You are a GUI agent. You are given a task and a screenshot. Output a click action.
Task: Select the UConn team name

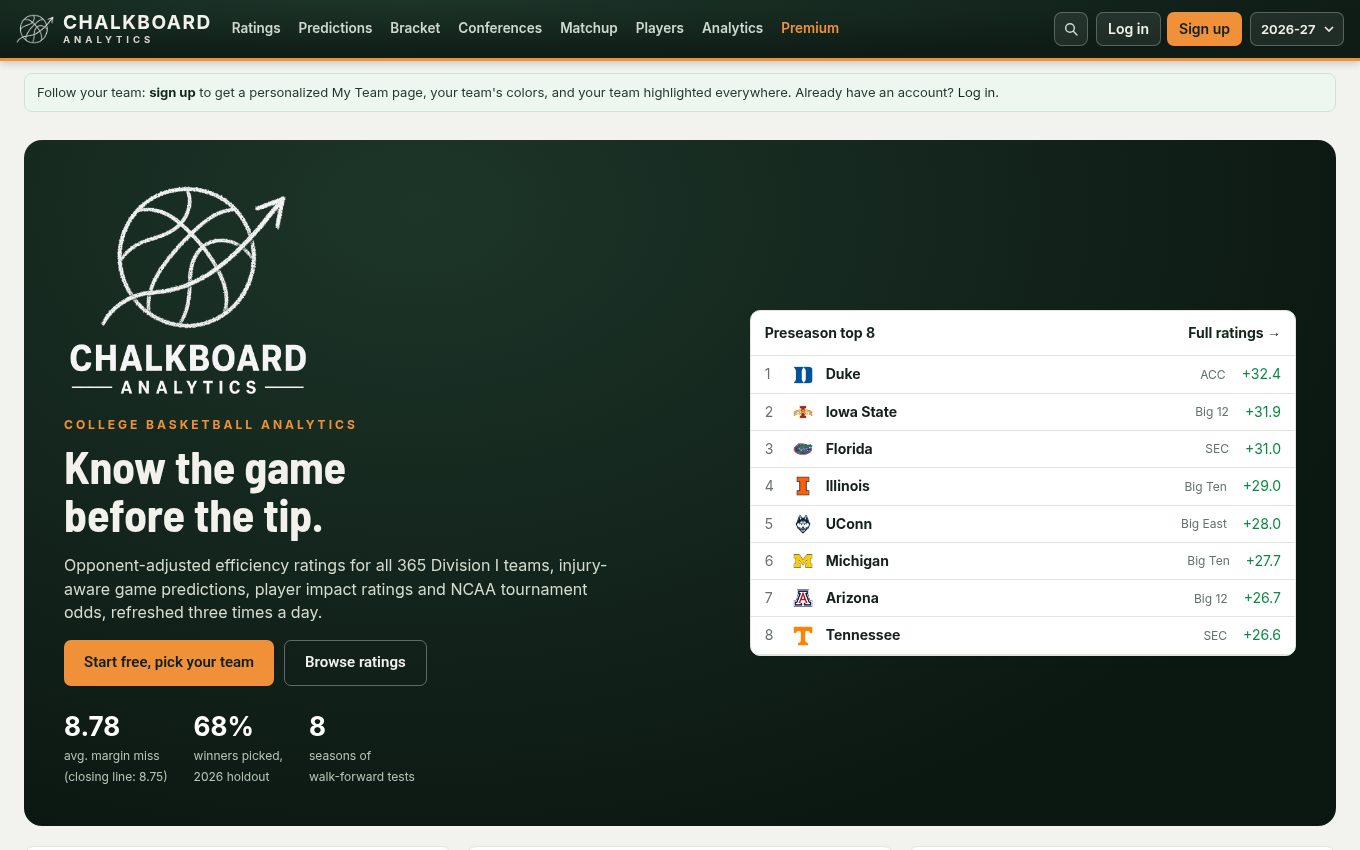tap(849, 524)
